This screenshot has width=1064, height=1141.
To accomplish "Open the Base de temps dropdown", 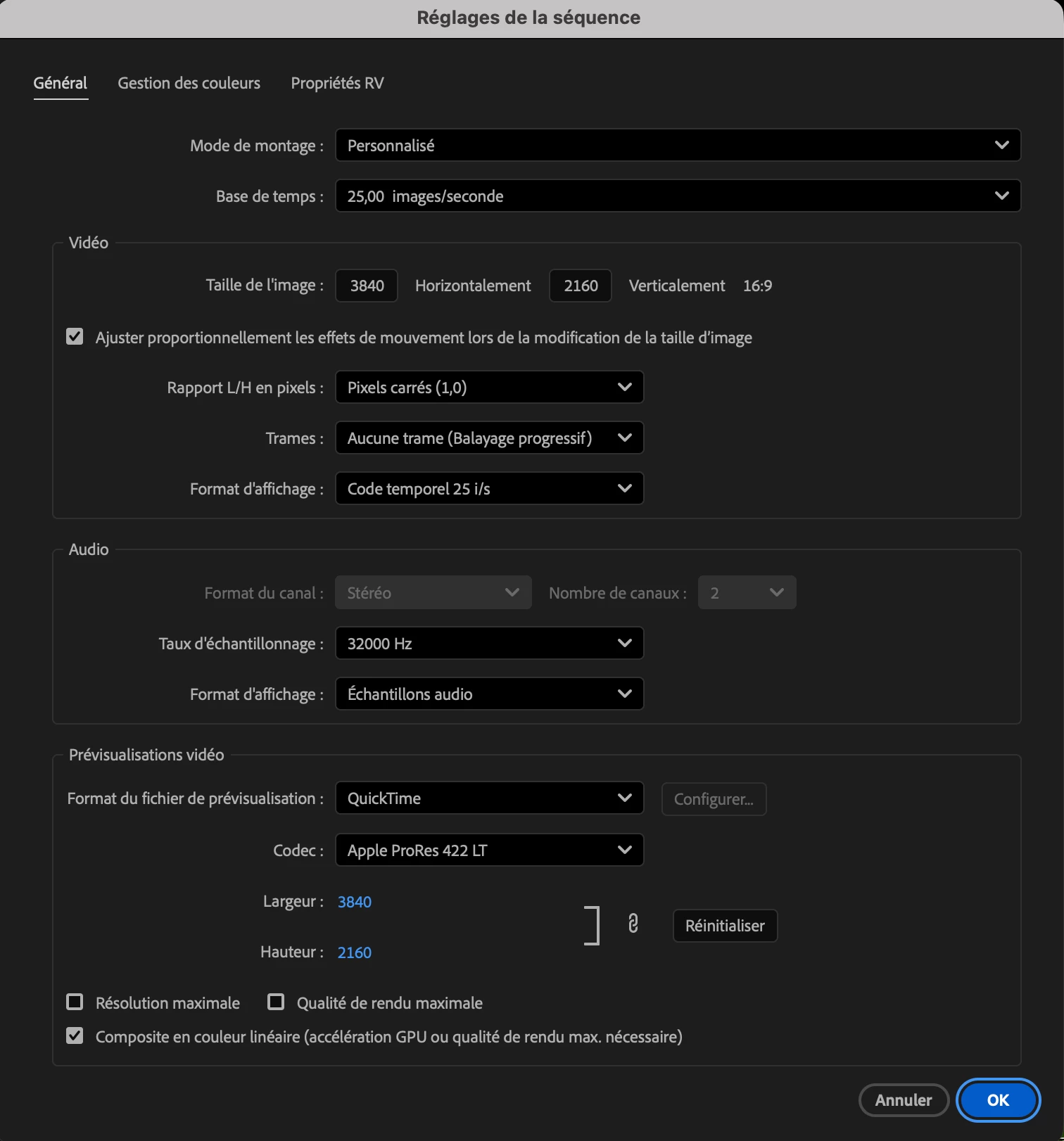I will point(678,196).
